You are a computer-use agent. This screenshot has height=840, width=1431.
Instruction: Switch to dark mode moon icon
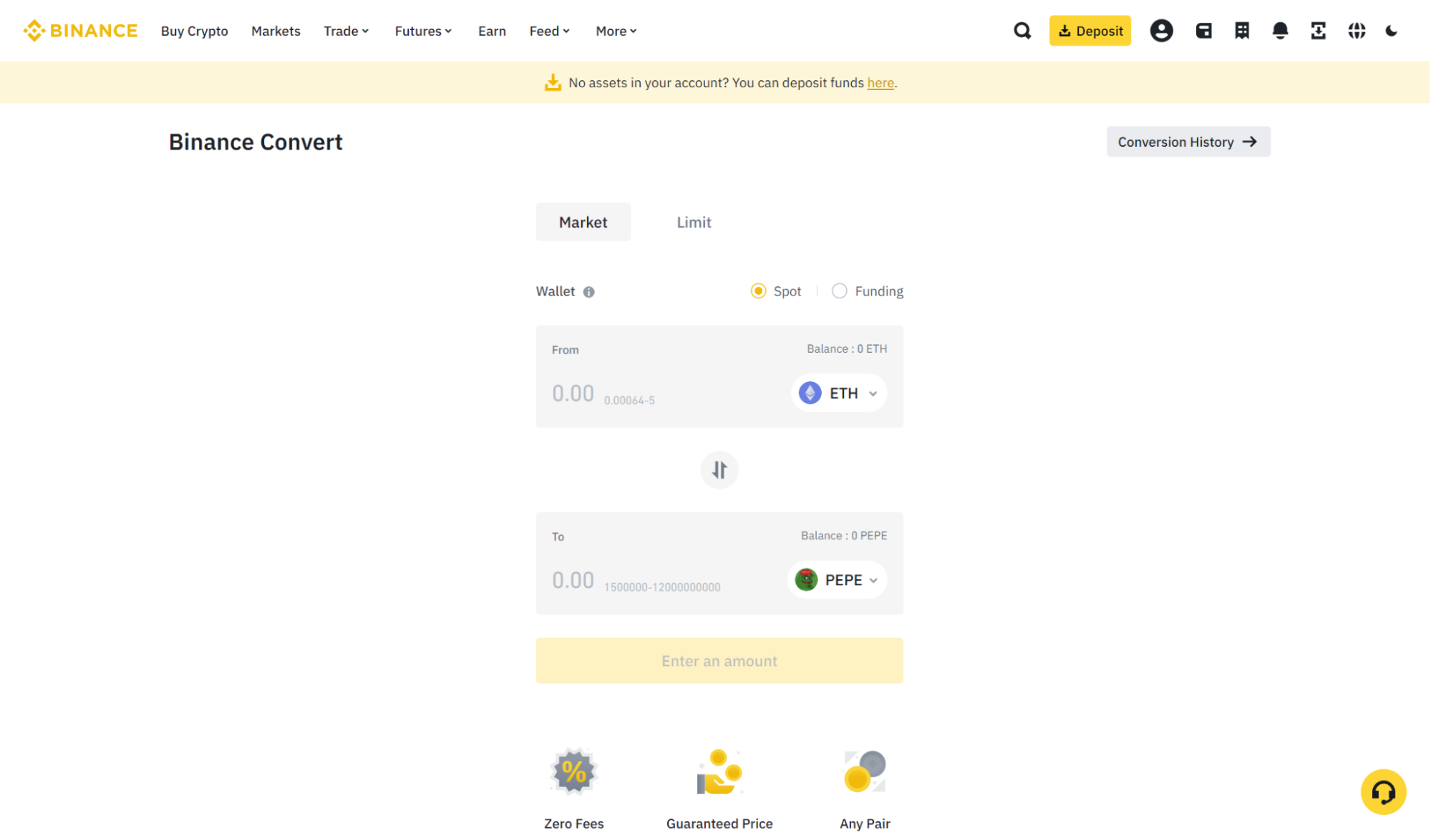click(1392, 31)
